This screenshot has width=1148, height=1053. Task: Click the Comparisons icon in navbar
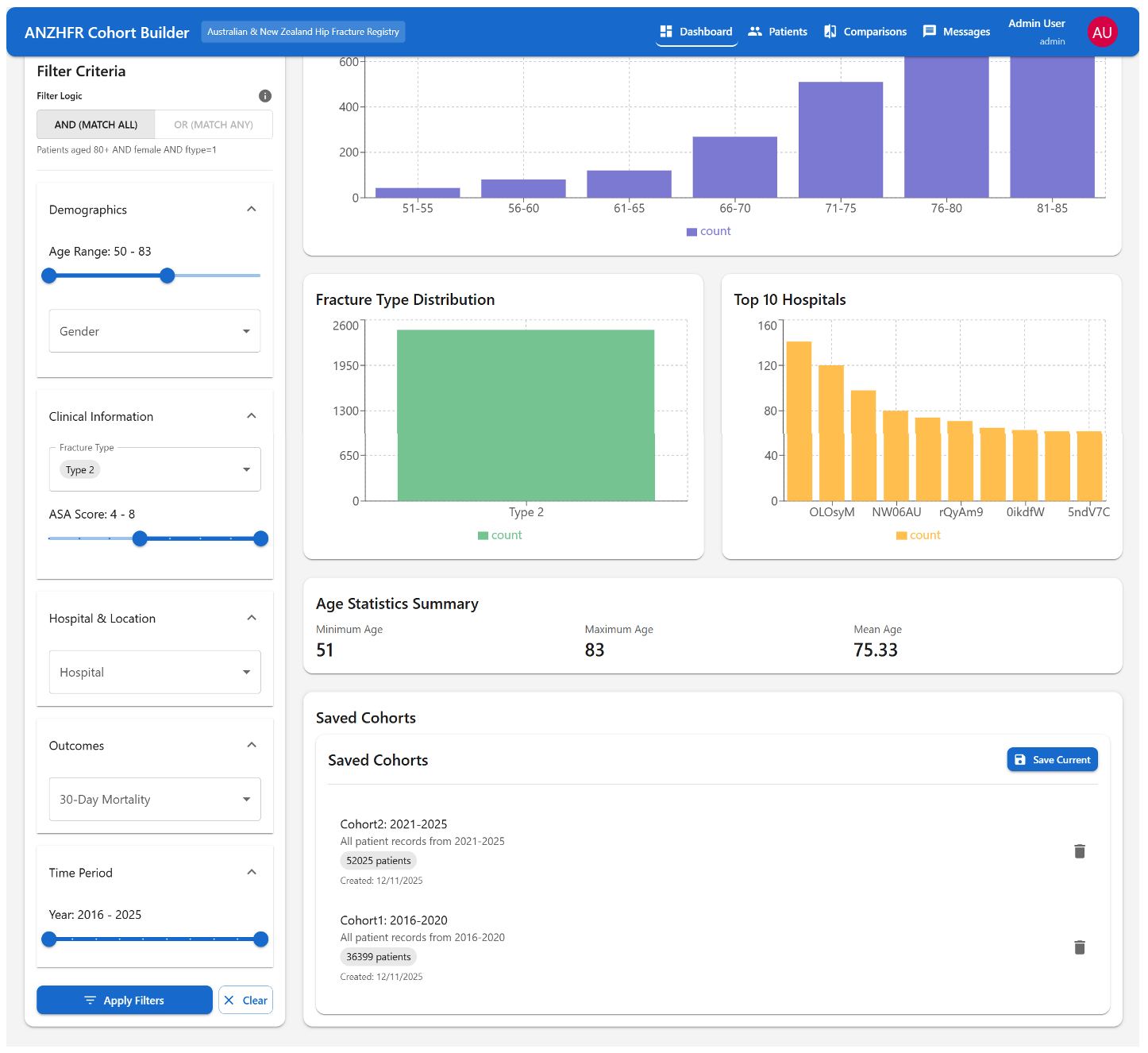point(830,32)
